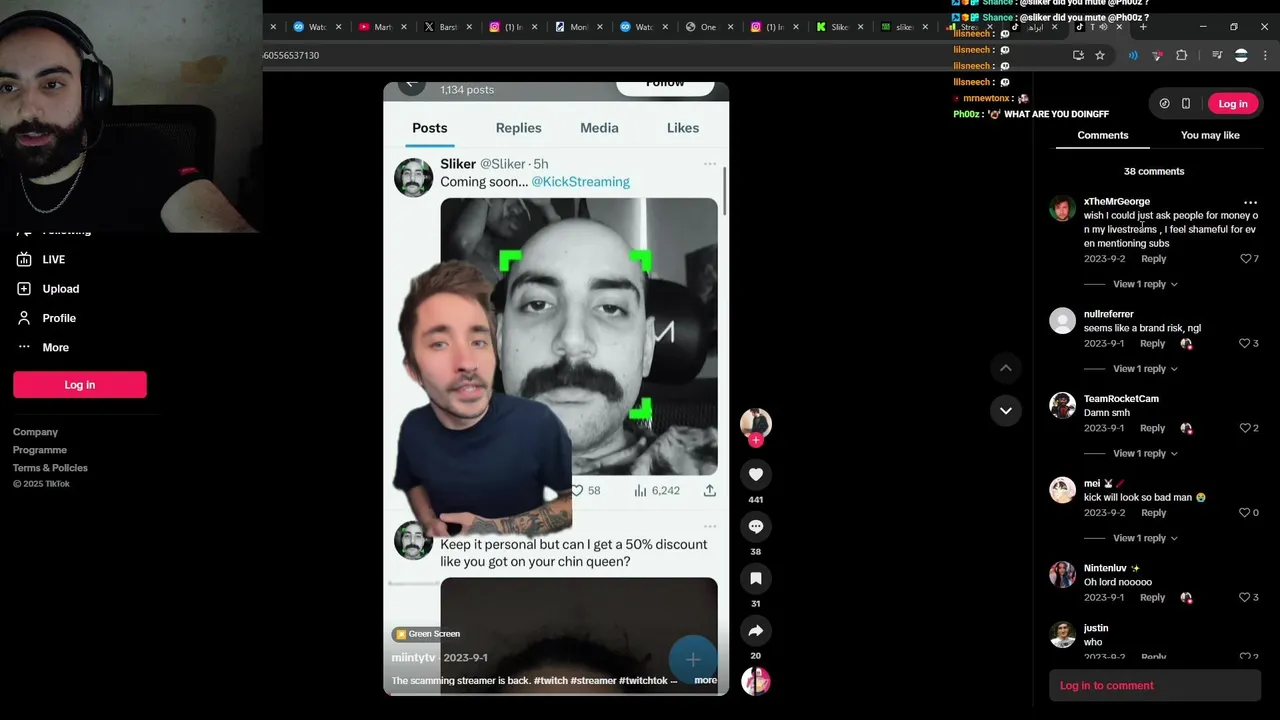This screenshot has height=720, width=1280.
Task: Open the media control icon in Chrome toolbar
Action: click(x=1217, y=55)
